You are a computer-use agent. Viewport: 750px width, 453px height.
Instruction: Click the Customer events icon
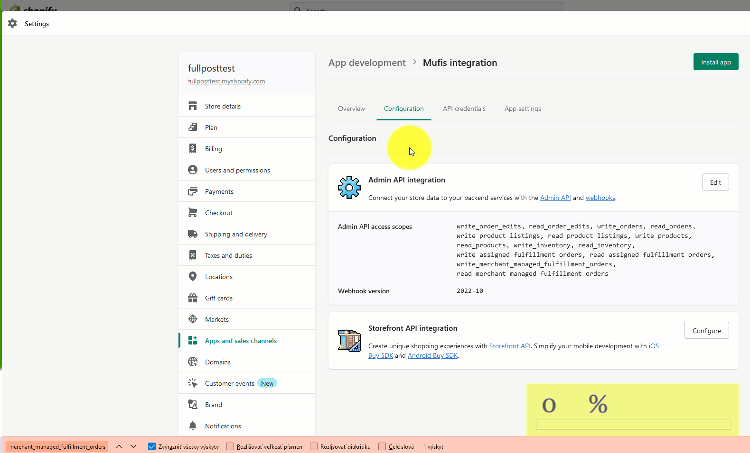[193, 383]
